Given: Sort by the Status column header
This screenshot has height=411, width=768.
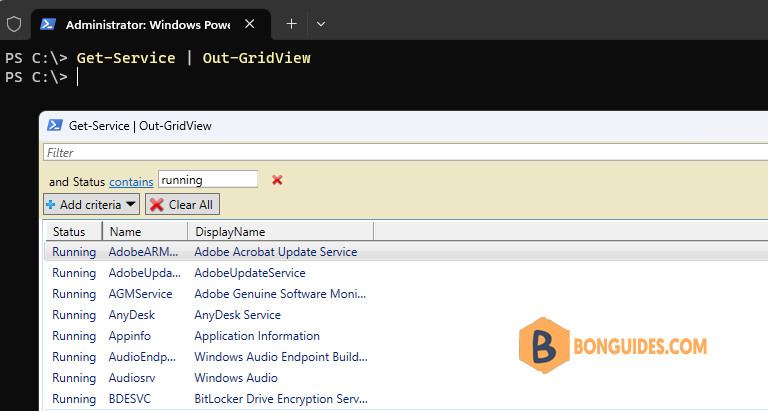Looking at the screenshot, I should pos(73,231).
